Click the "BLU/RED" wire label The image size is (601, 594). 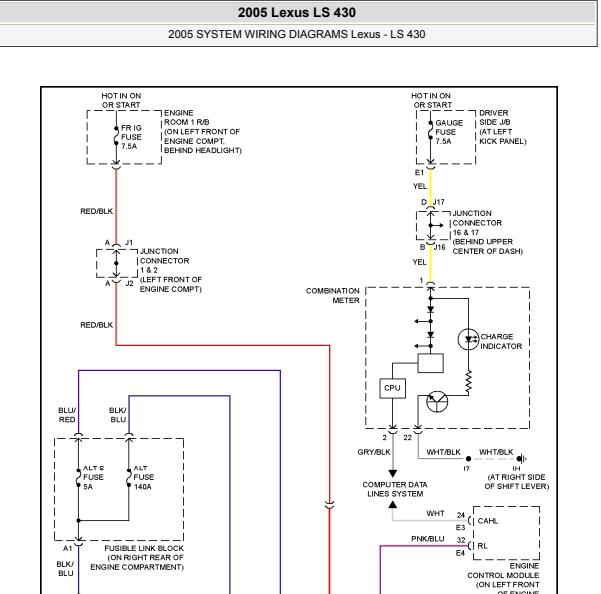67,415
